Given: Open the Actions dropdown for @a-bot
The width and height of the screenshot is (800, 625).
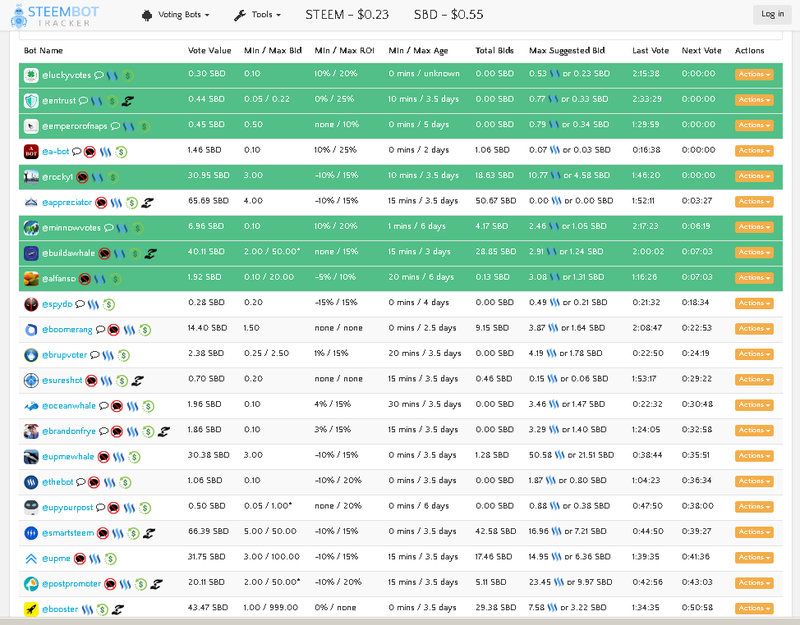Looking at the screenshot, I should click(x=754, y=151).
